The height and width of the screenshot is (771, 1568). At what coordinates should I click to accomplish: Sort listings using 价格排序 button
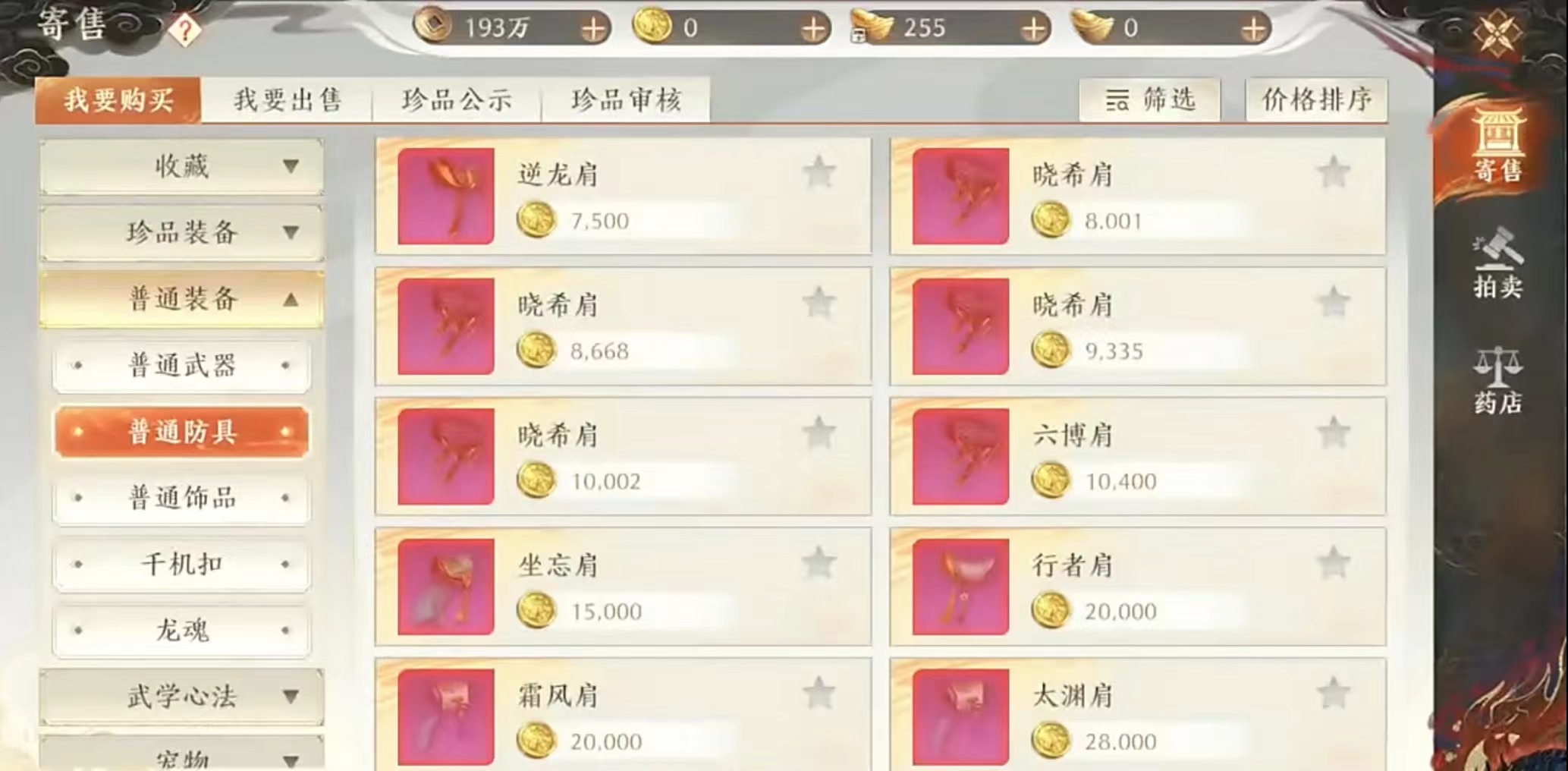pos(1316,99)
